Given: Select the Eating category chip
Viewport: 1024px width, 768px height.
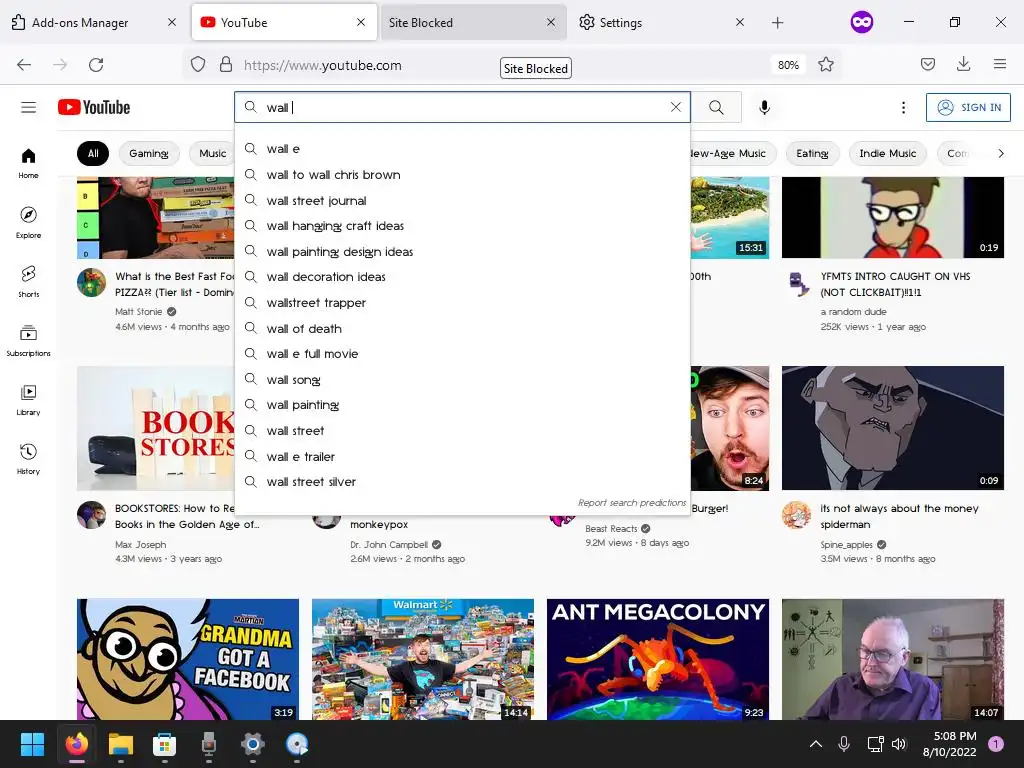Looking at the screenshot, I should tap(812, 153).
